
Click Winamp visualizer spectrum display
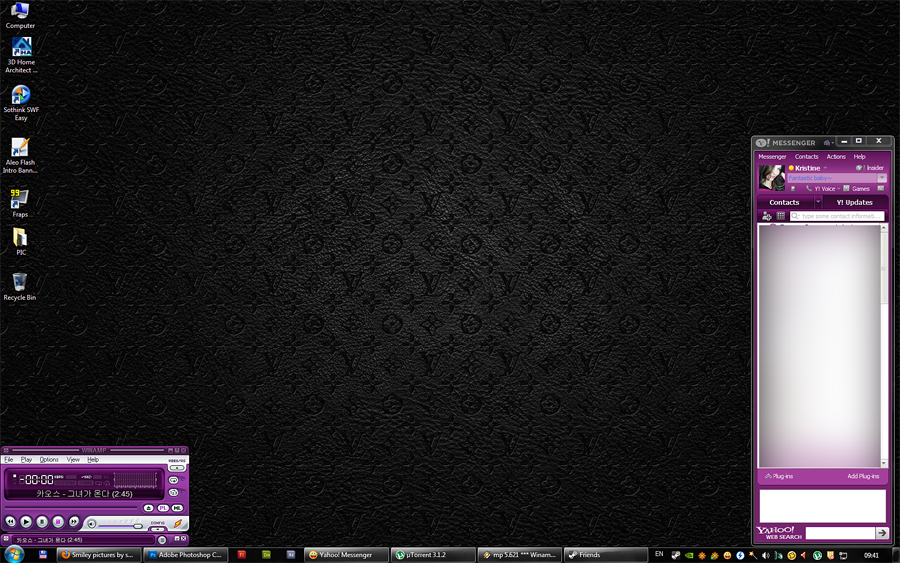tap(135, 479)
